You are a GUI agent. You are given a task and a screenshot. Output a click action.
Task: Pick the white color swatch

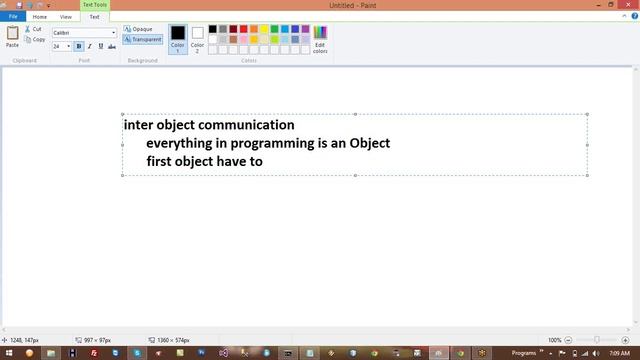[213, 40]
